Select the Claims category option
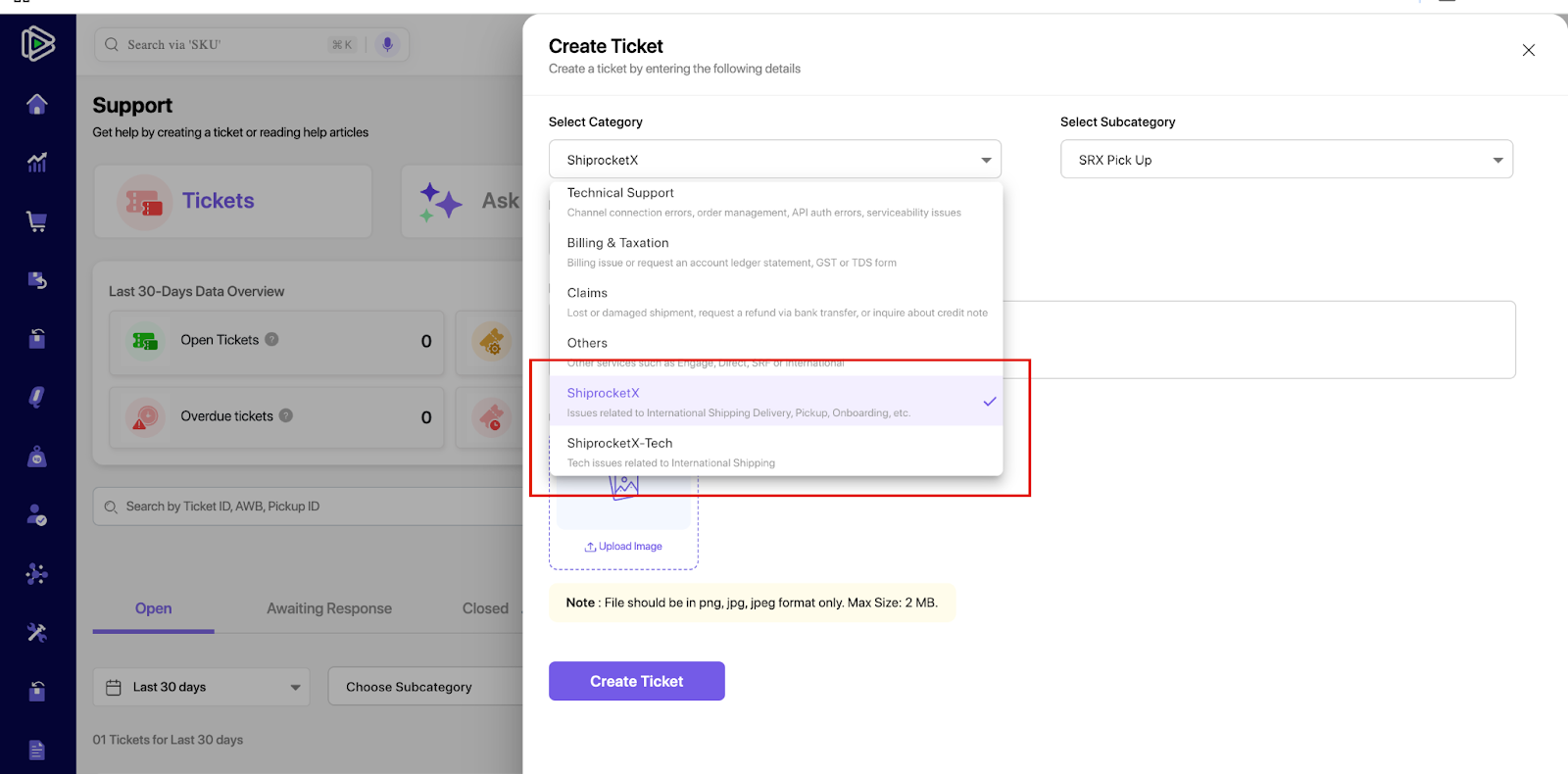This screenshot has height=774, width=1568. [776, 302]
